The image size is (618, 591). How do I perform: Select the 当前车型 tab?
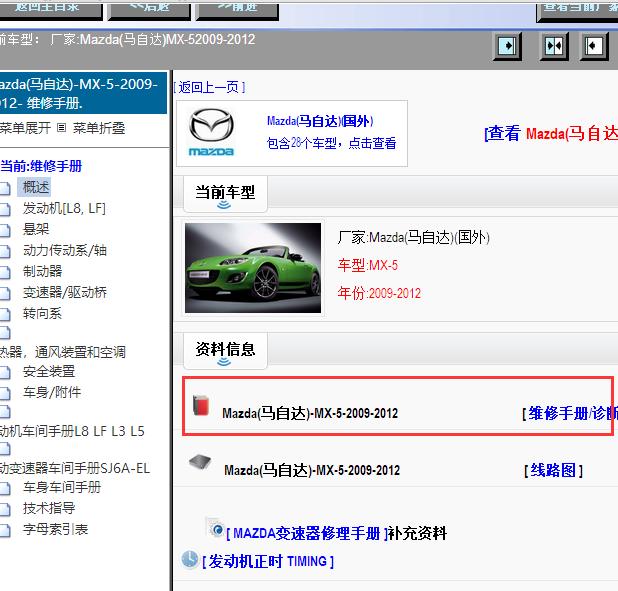[x=225, y=194]
